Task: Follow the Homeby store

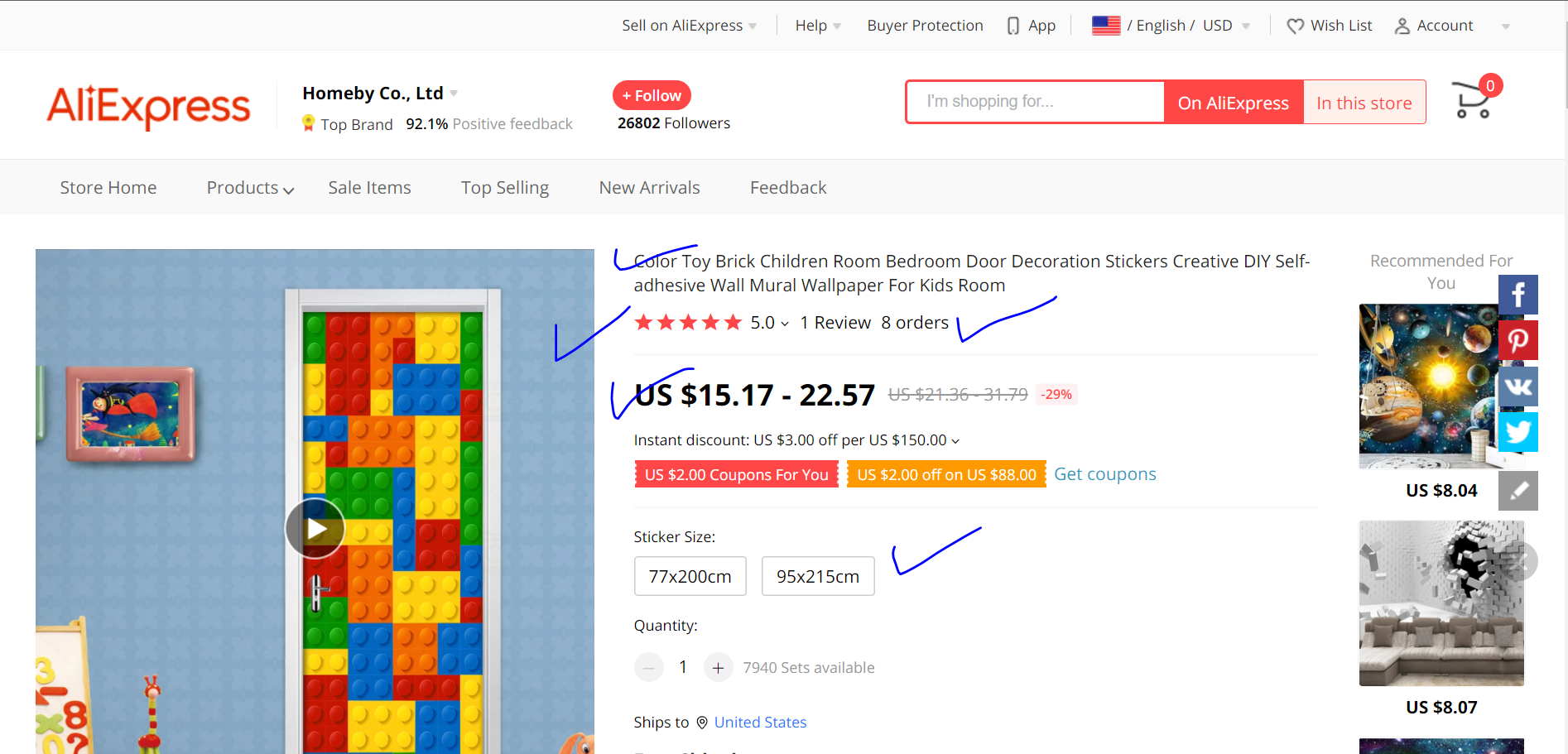Action: [652, 95]
